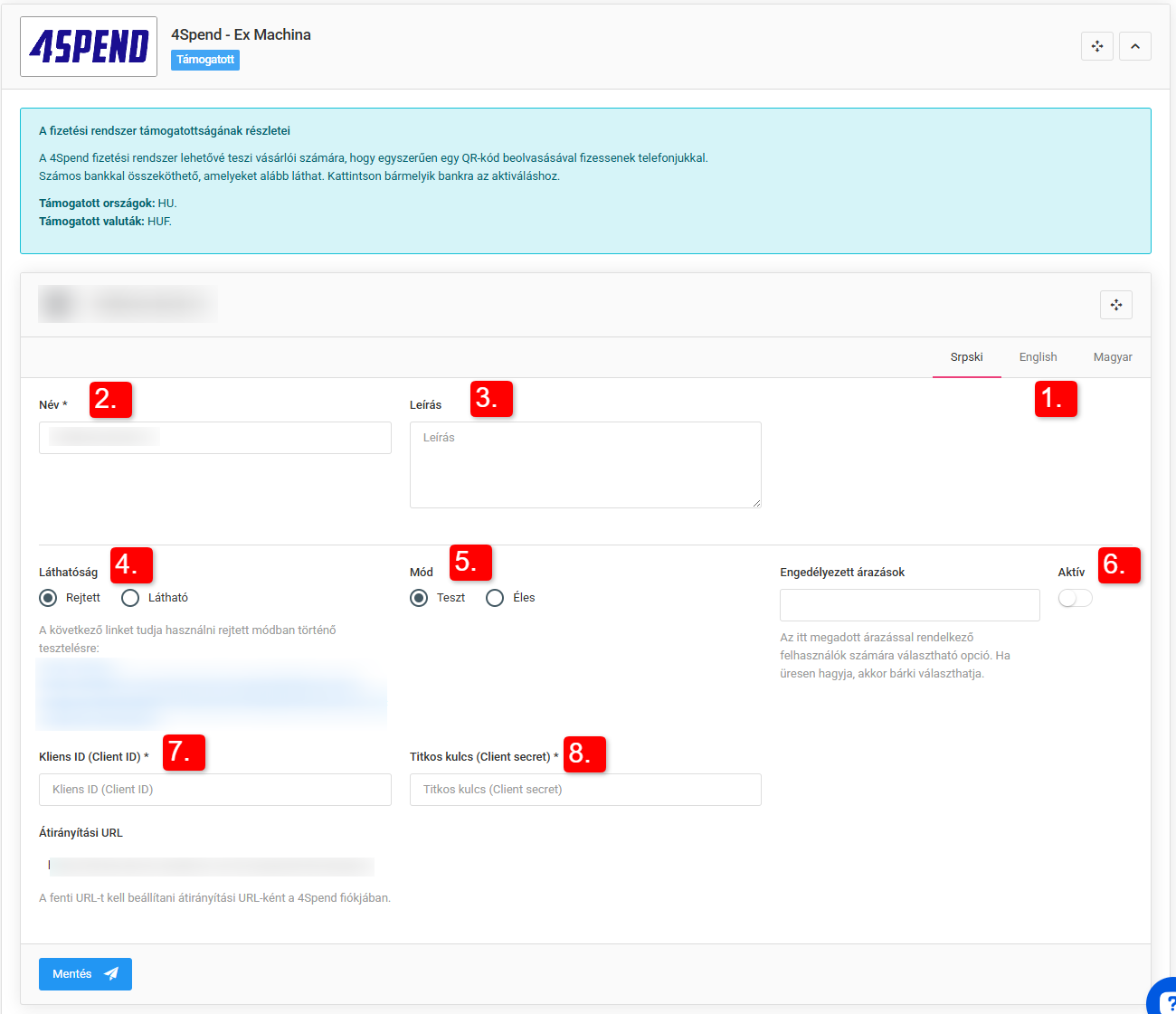Collapse the 4Spend panel with the chevron
The height and width of the screenshot is (1014, 1176).
coord(1134,46)
